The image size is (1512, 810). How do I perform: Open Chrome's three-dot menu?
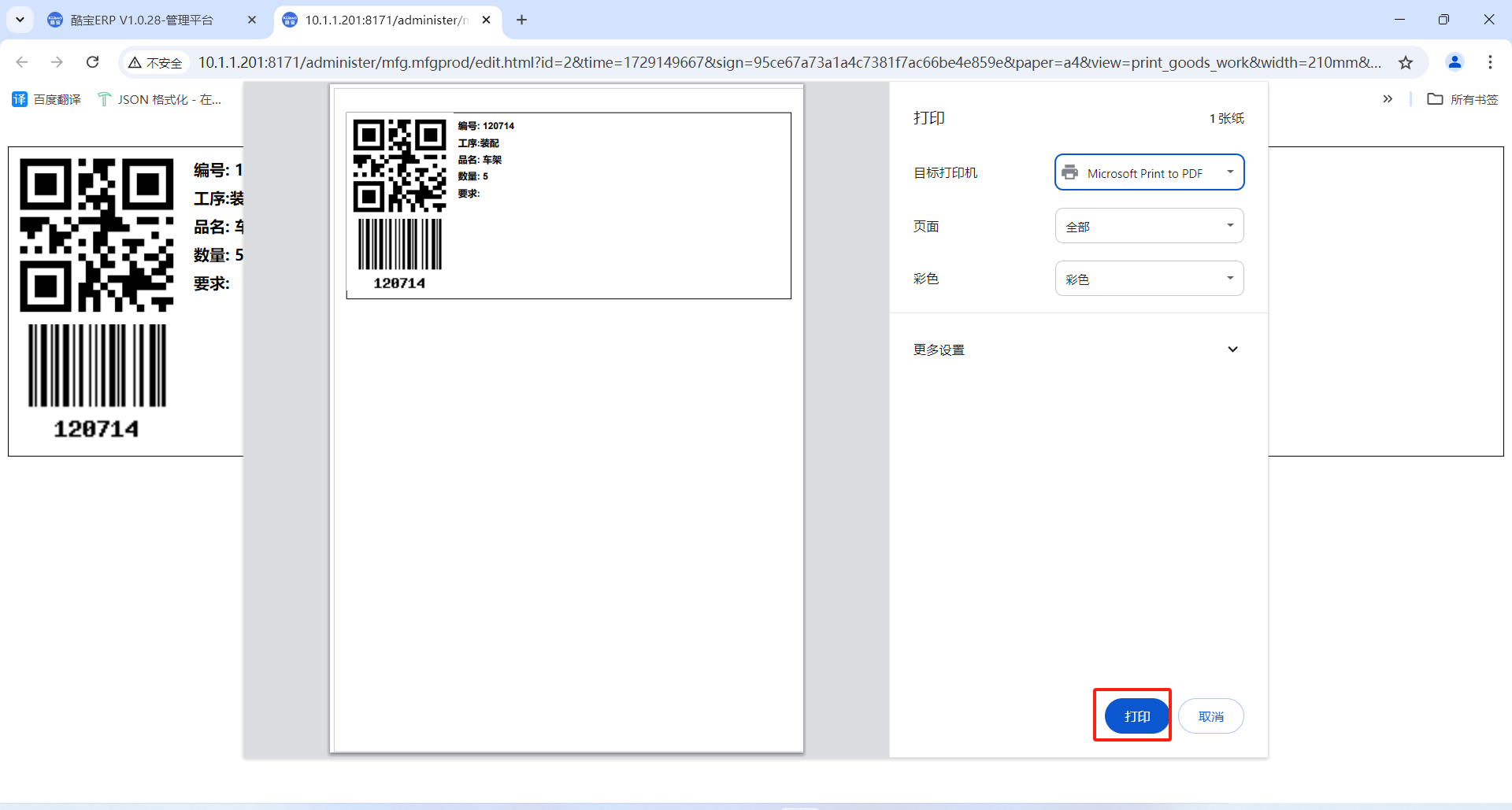click(1490, 62)
